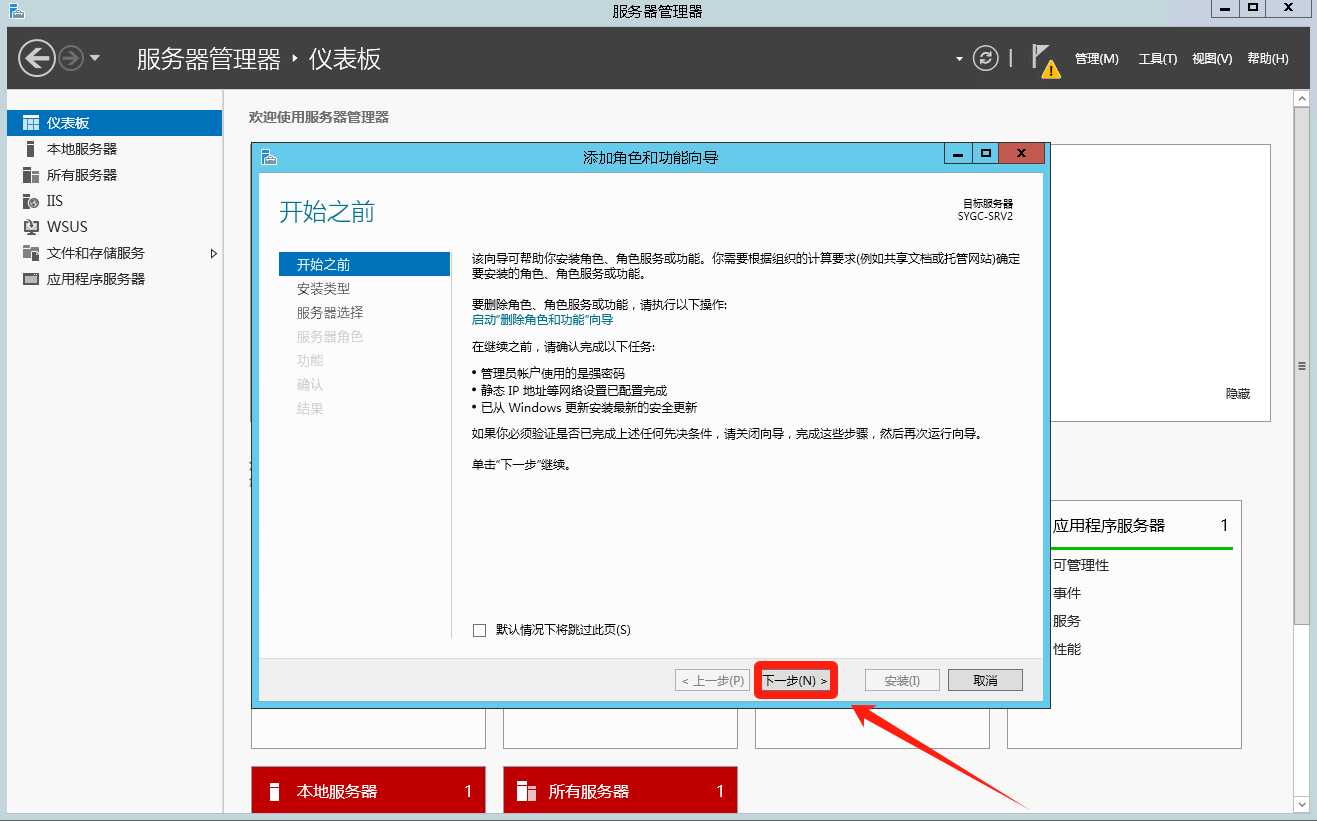Select the 仪表板 dashboard icon in sidebar
This screenshot has width=1317, height=821.
pyautogui.click(x=30, y=123)
